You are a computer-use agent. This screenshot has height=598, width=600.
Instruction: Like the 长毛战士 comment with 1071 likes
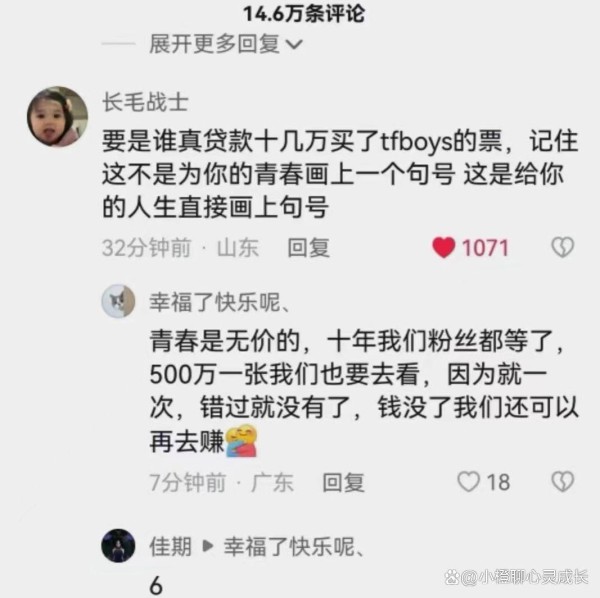pos(444,248)
